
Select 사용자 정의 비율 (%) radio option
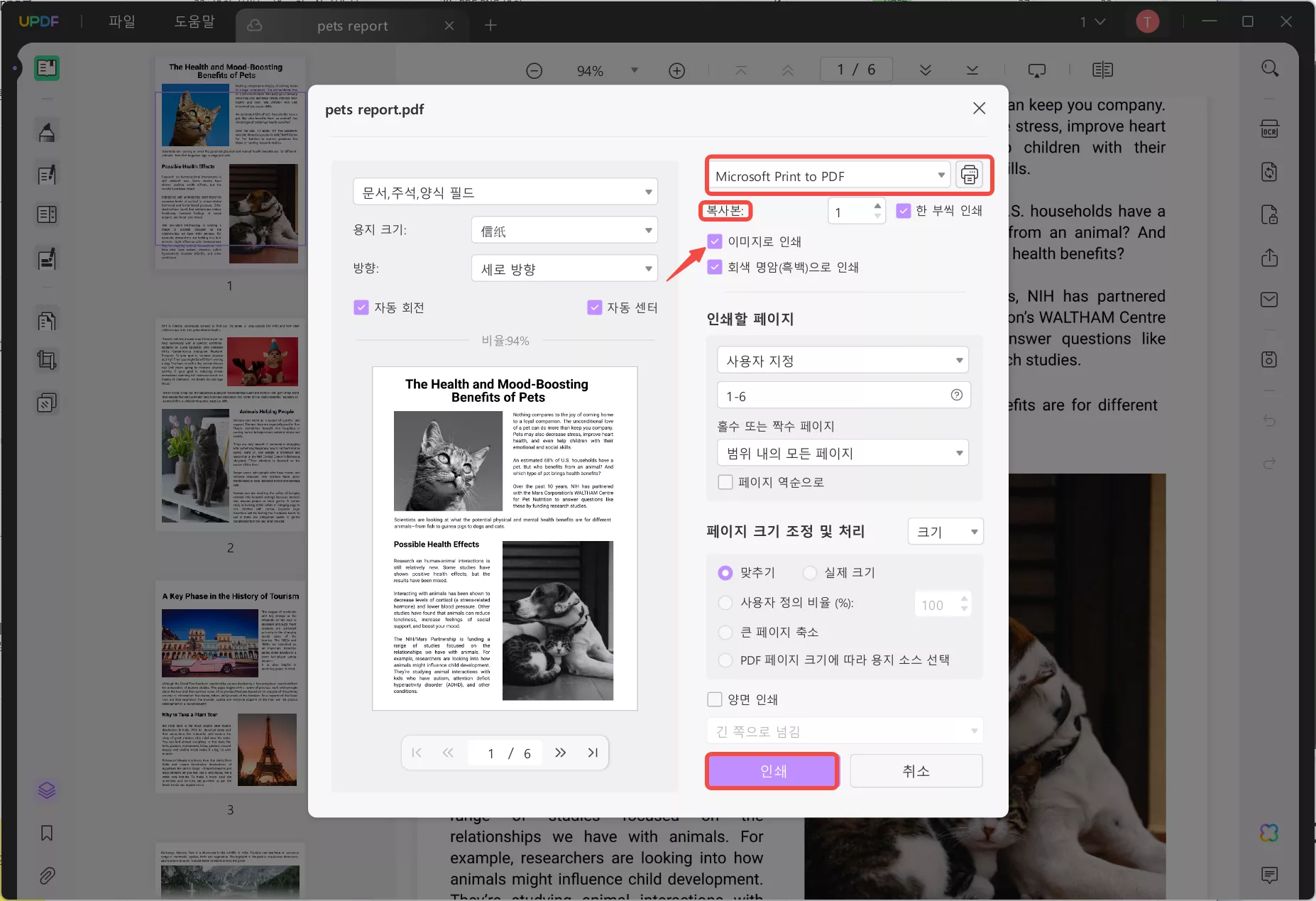pos(725,603)
